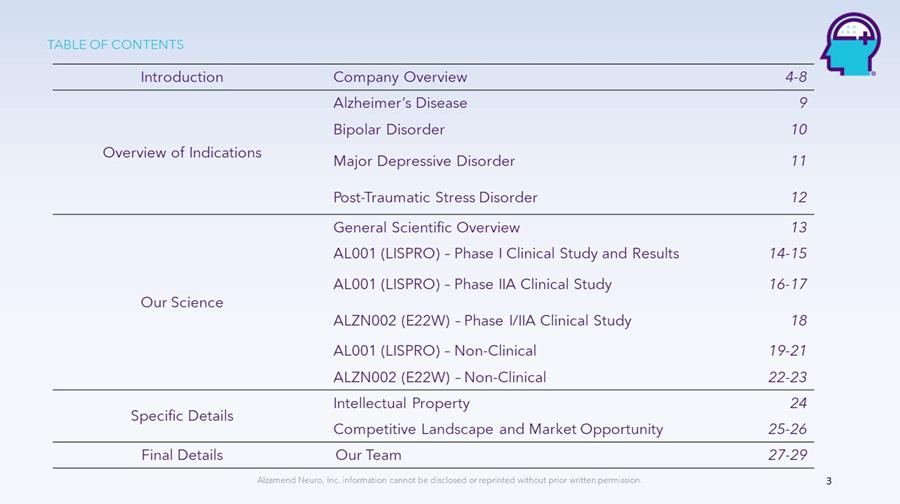The width and height of the screenshot is (900, 504).
Task: Select ALZN002 Phase I/IIA Clinical Study entry
Action: (x=482, y=321)
